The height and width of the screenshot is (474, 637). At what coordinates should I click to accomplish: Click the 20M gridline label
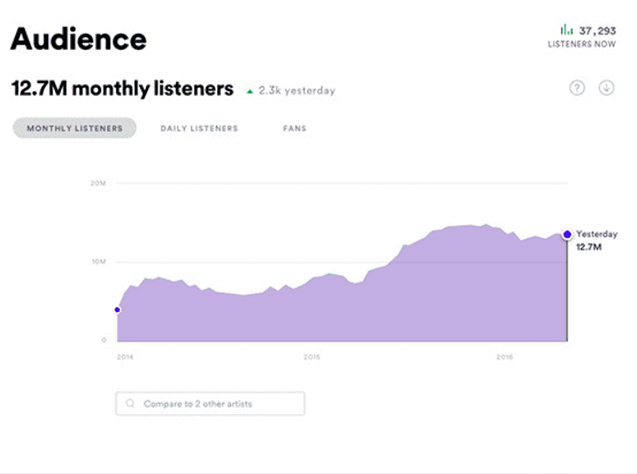(98, 183)
